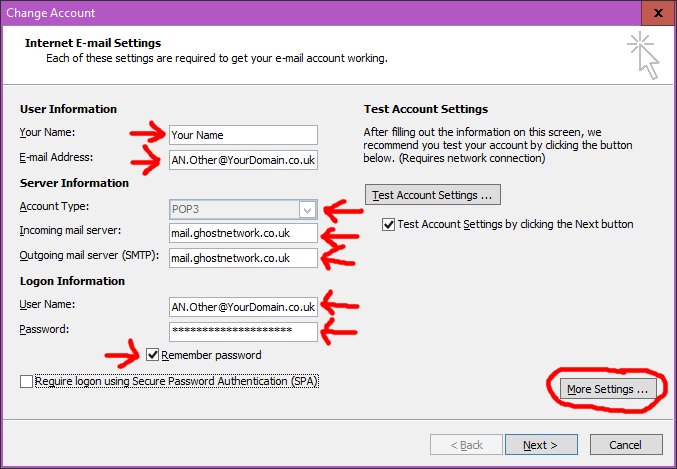This screenshot has width=677, height=469.
Task: Close the Change Account dialog window
Action: pos(654,13)
